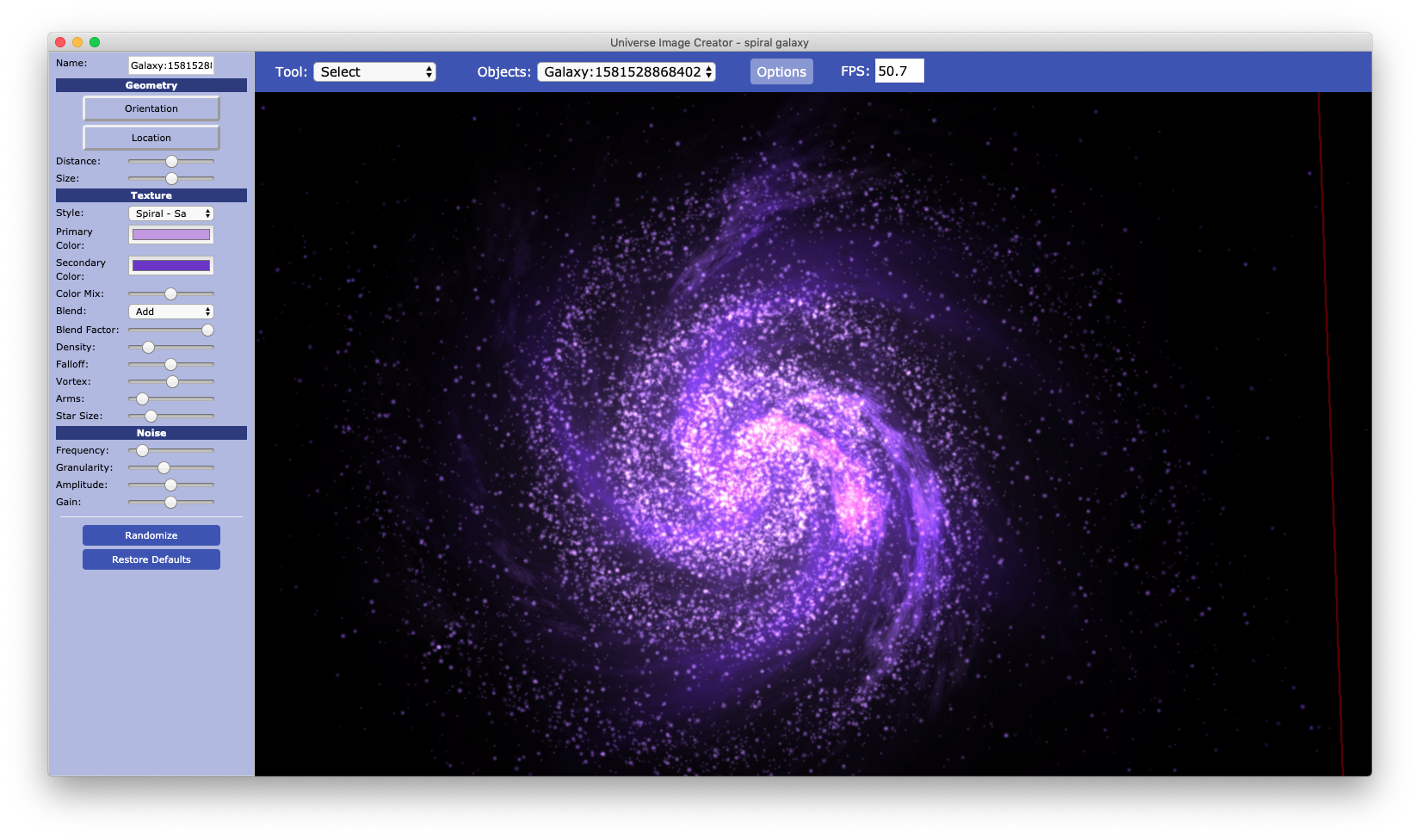Image resolution: width=1420 pixels, height=840 pixels.
Task: Click the Arms slider handle
Action: 141,398
